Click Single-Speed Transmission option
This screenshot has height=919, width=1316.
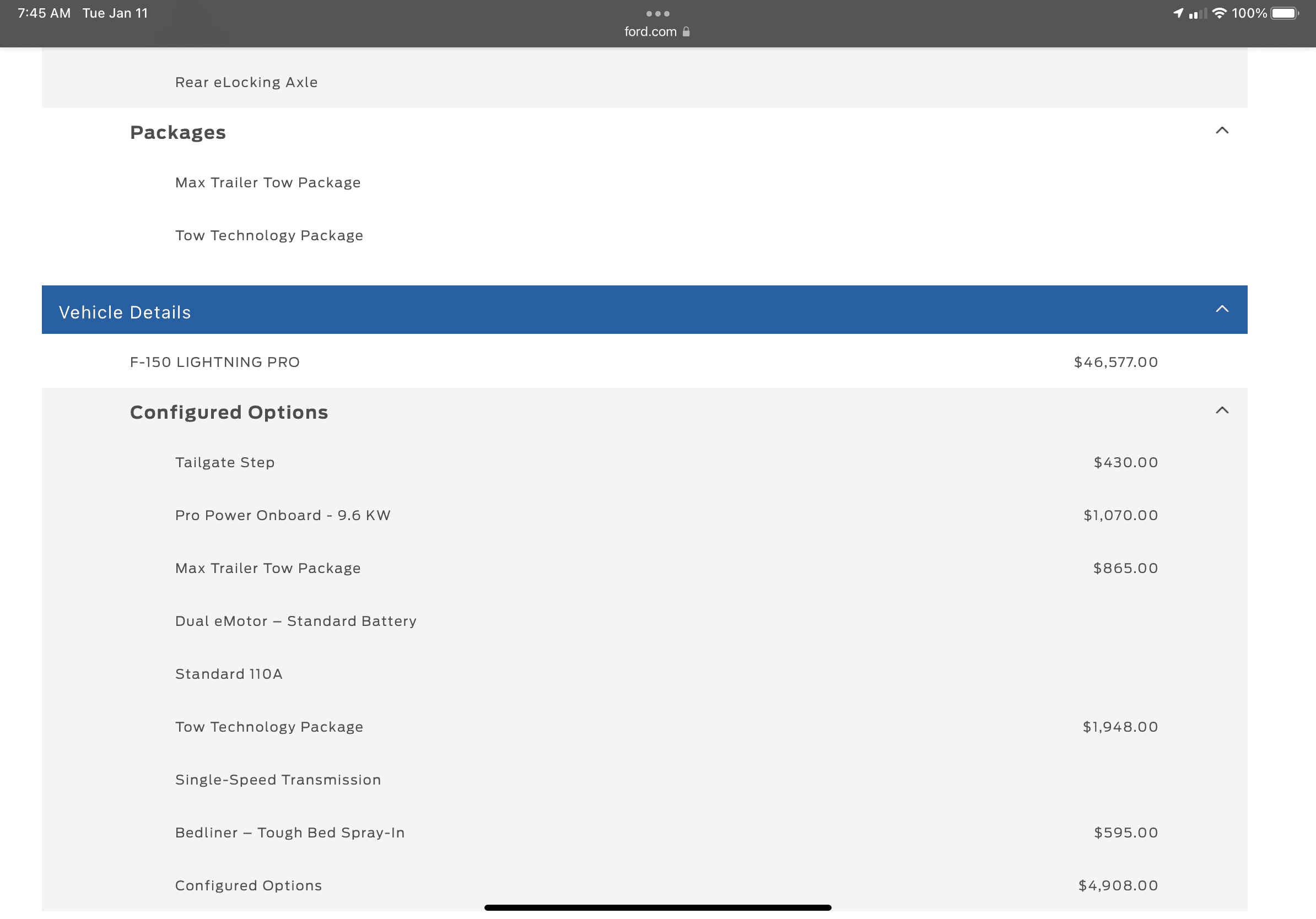click(278, 780)
